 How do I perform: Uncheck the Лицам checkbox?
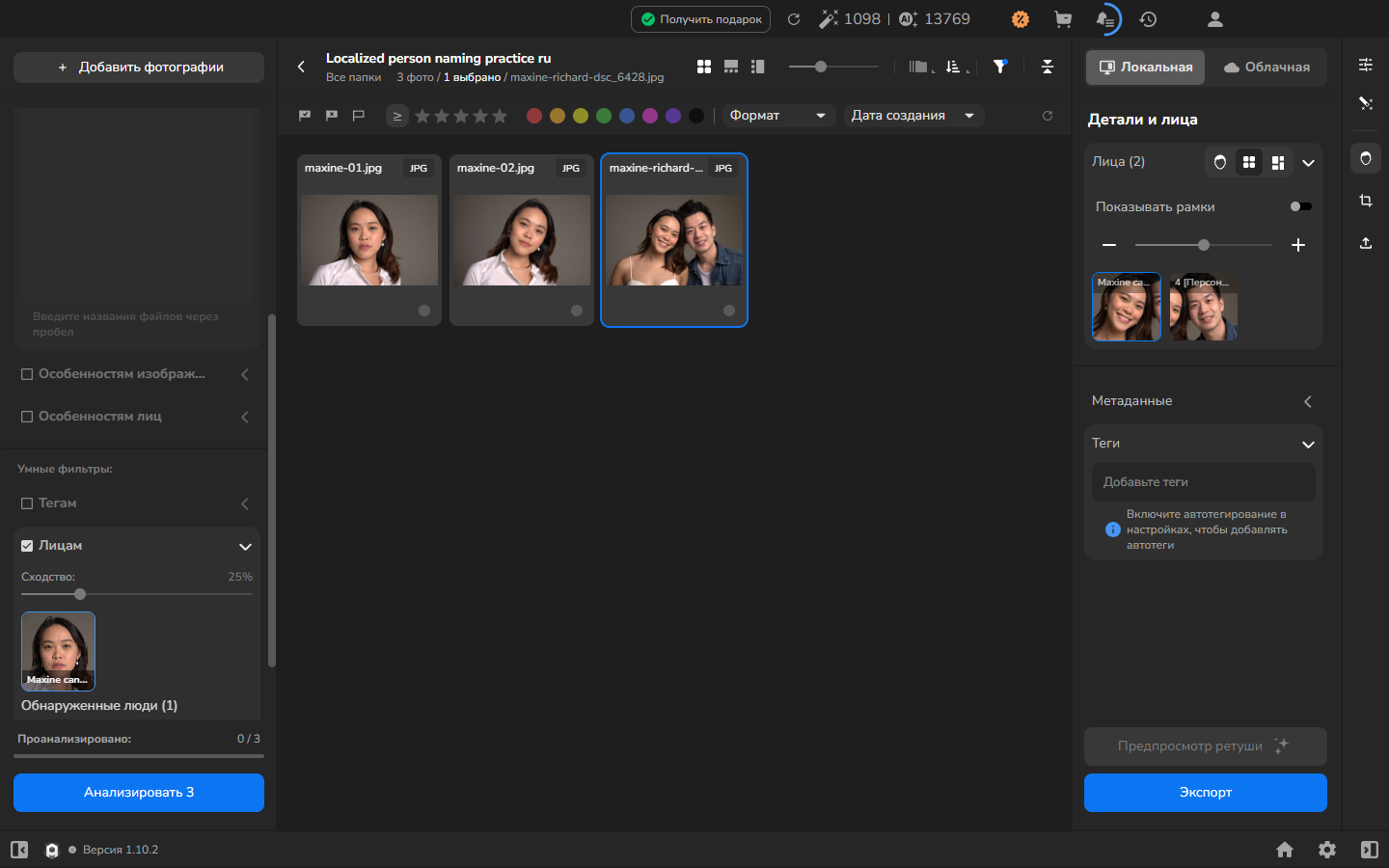tap(27, 546)
